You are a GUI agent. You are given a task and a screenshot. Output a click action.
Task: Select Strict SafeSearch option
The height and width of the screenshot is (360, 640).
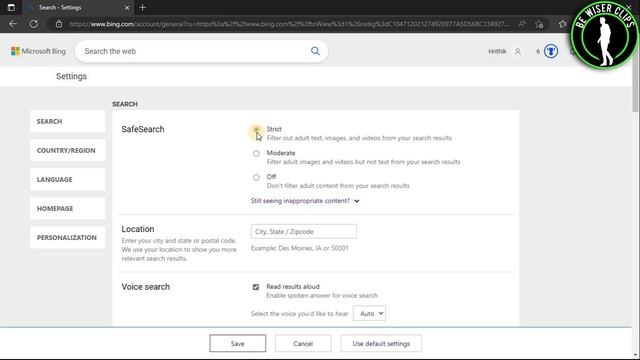(x=256, y=129)
